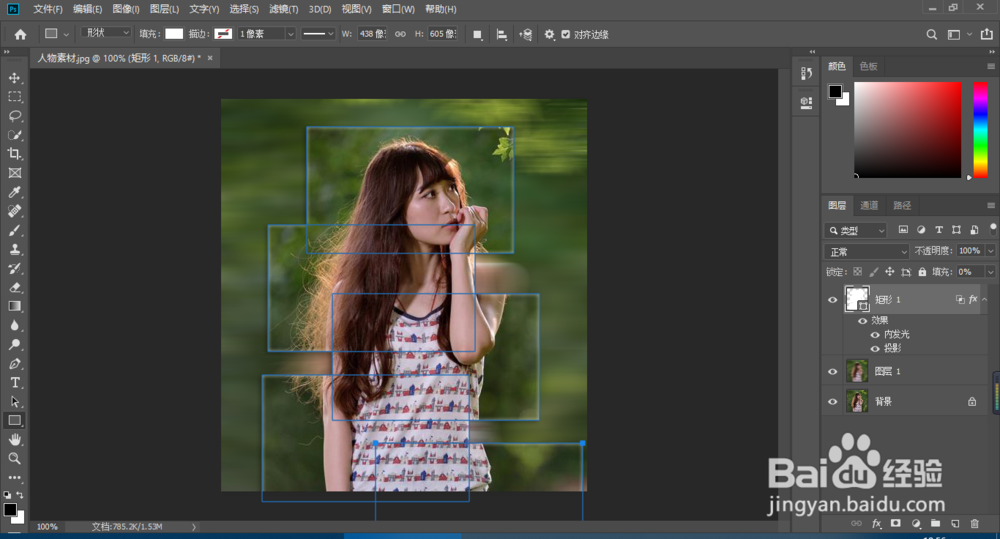
Task: Open the blend mode 正常 dropdown
Action: coord(866,251)
